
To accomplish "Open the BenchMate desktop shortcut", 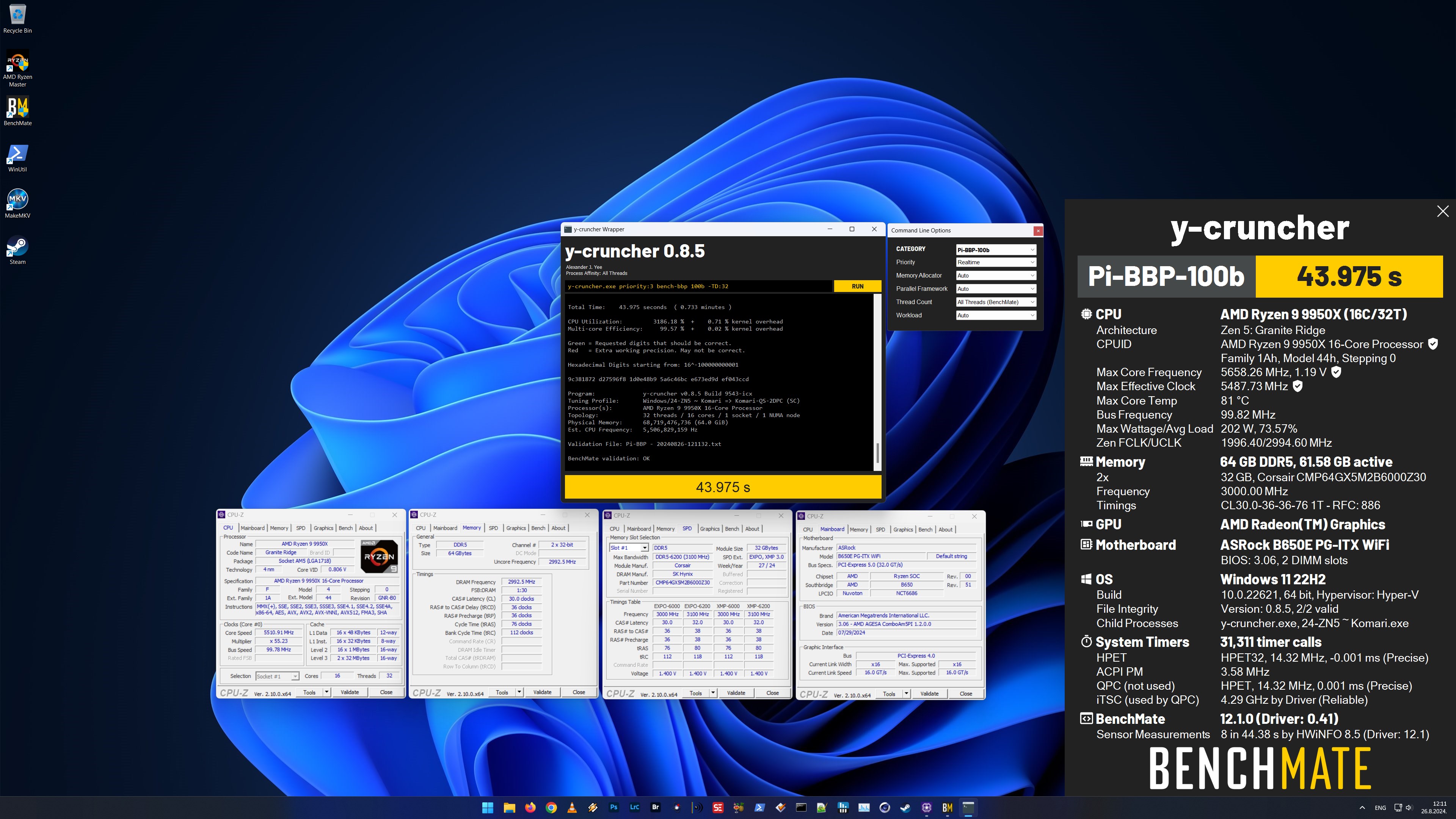I will point(17,111).
